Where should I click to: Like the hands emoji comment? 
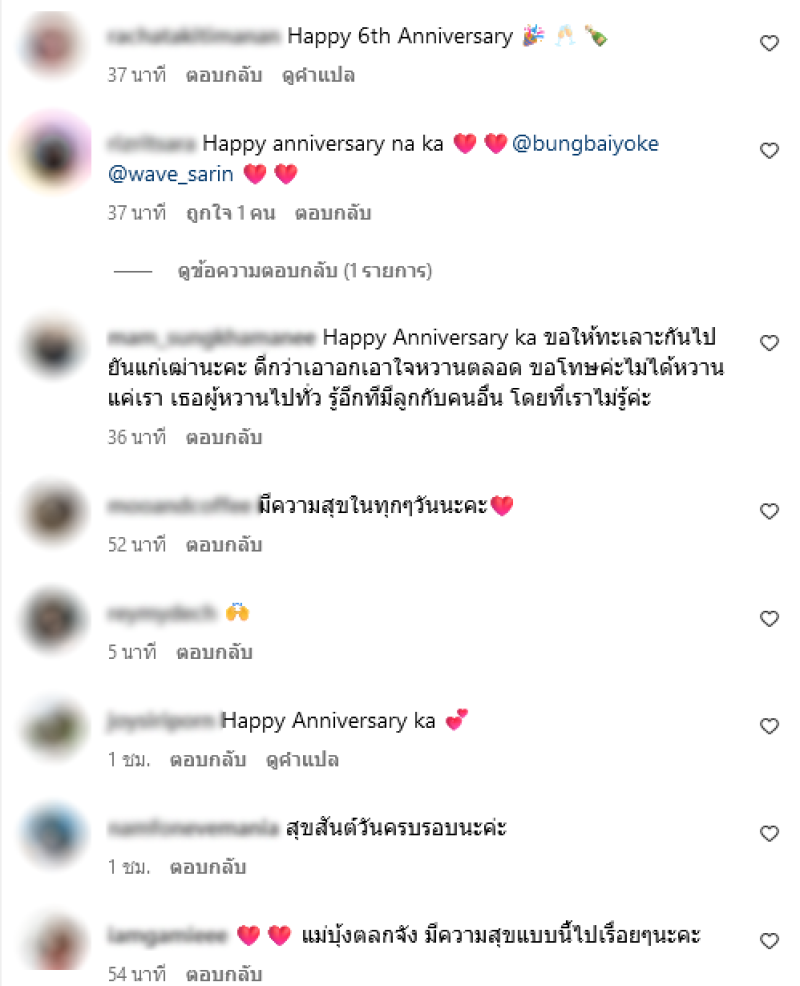769,619
